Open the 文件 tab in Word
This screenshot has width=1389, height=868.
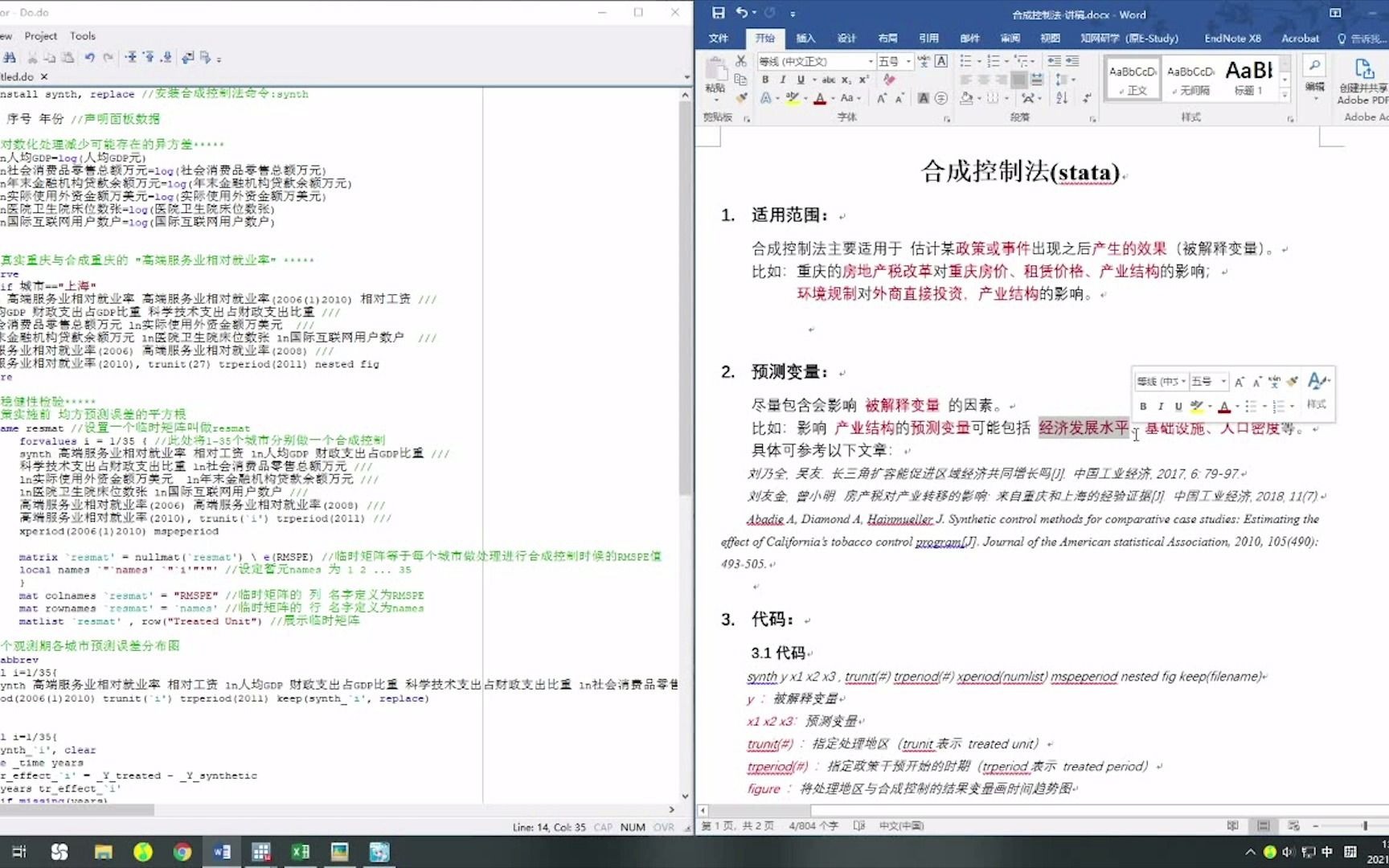pyautogui.click(x=718, y=38)
